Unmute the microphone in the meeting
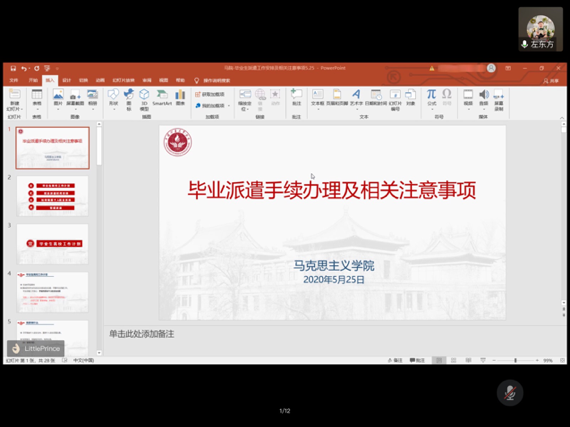The width and height of the screenshot is (570, 427). [x=510, y=393]
